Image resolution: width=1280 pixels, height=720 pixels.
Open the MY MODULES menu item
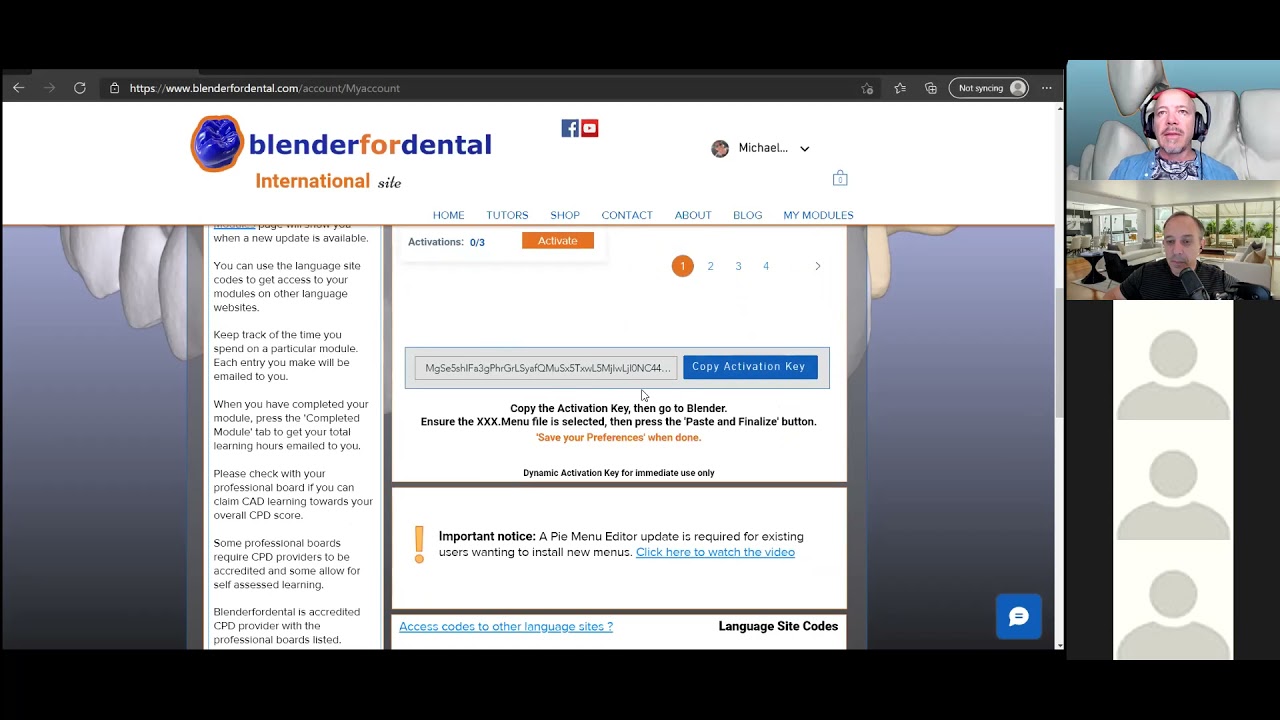[x=818, y=215]
